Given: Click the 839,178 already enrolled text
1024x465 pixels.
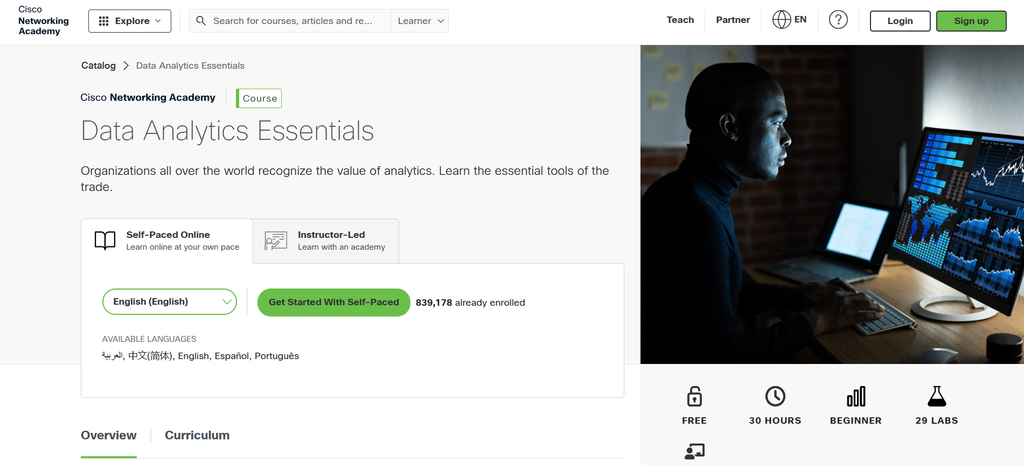Looking at the screenshot, I should tap(470, 302).
